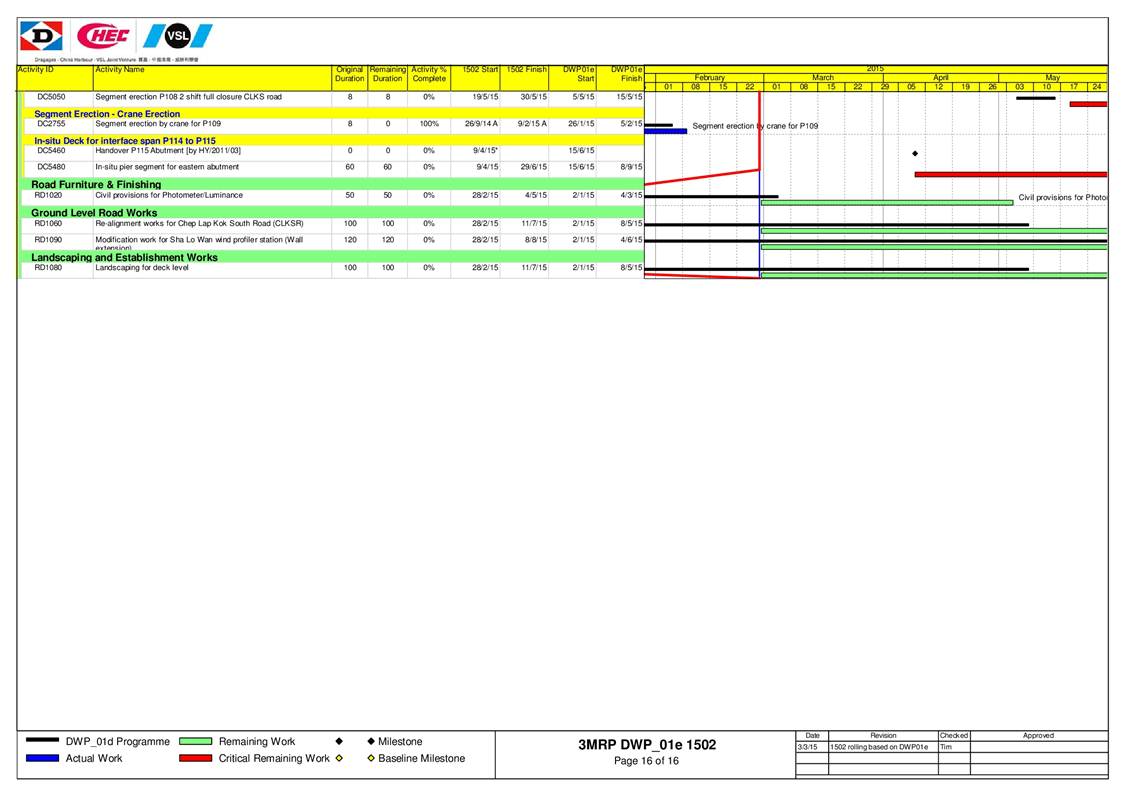Screen dimensions: 1123x793
Task: Select activity ID 'RD1090'
Action: (48, 240)
